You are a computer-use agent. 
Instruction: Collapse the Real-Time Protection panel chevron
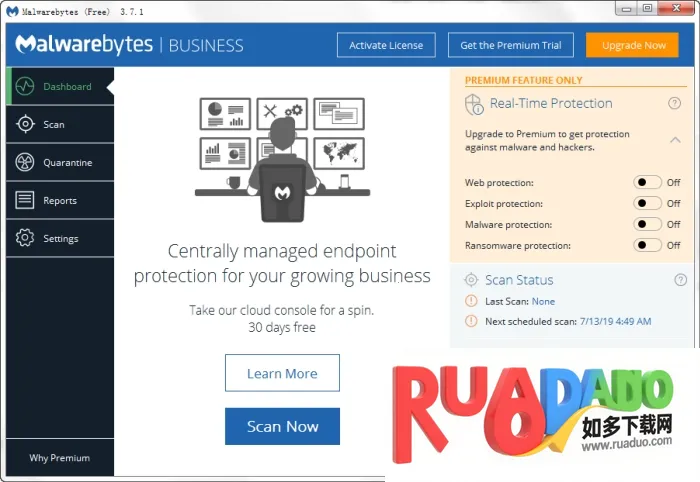pyautogui.click(x=675, y=140)
